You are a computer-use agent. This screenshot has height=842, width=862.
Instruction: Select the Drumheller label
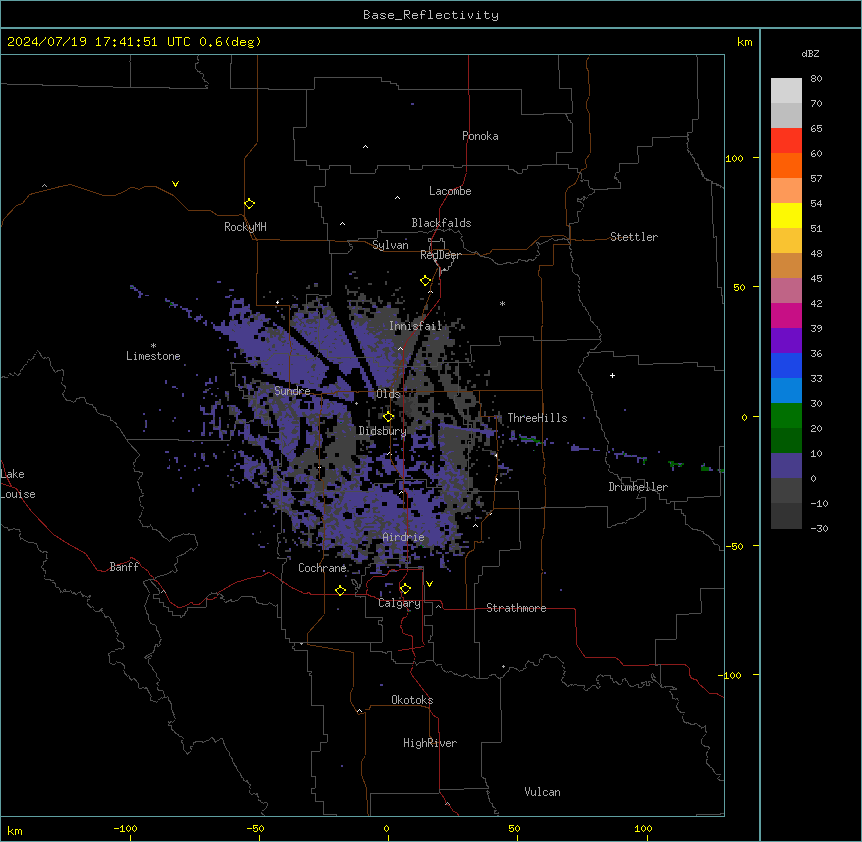pyautogui.click(x=638, y=487)
